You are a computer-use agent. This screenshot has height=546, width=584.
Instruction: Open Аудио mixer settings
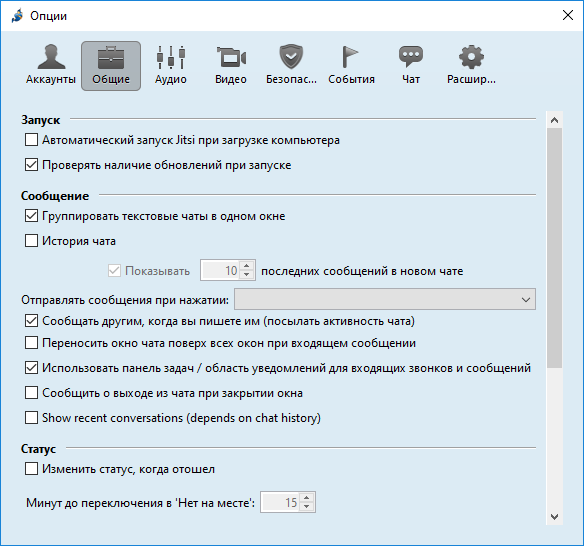[x=171, y=66]
